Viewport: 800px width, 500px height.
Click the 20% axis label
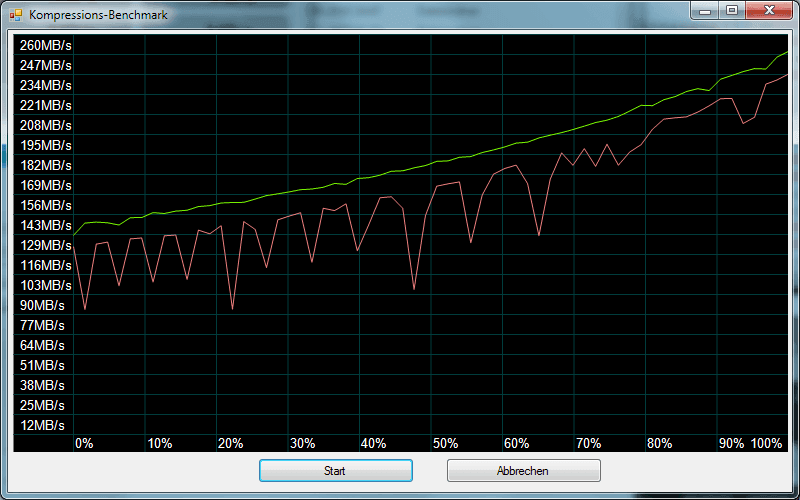(x=231, y=444)
